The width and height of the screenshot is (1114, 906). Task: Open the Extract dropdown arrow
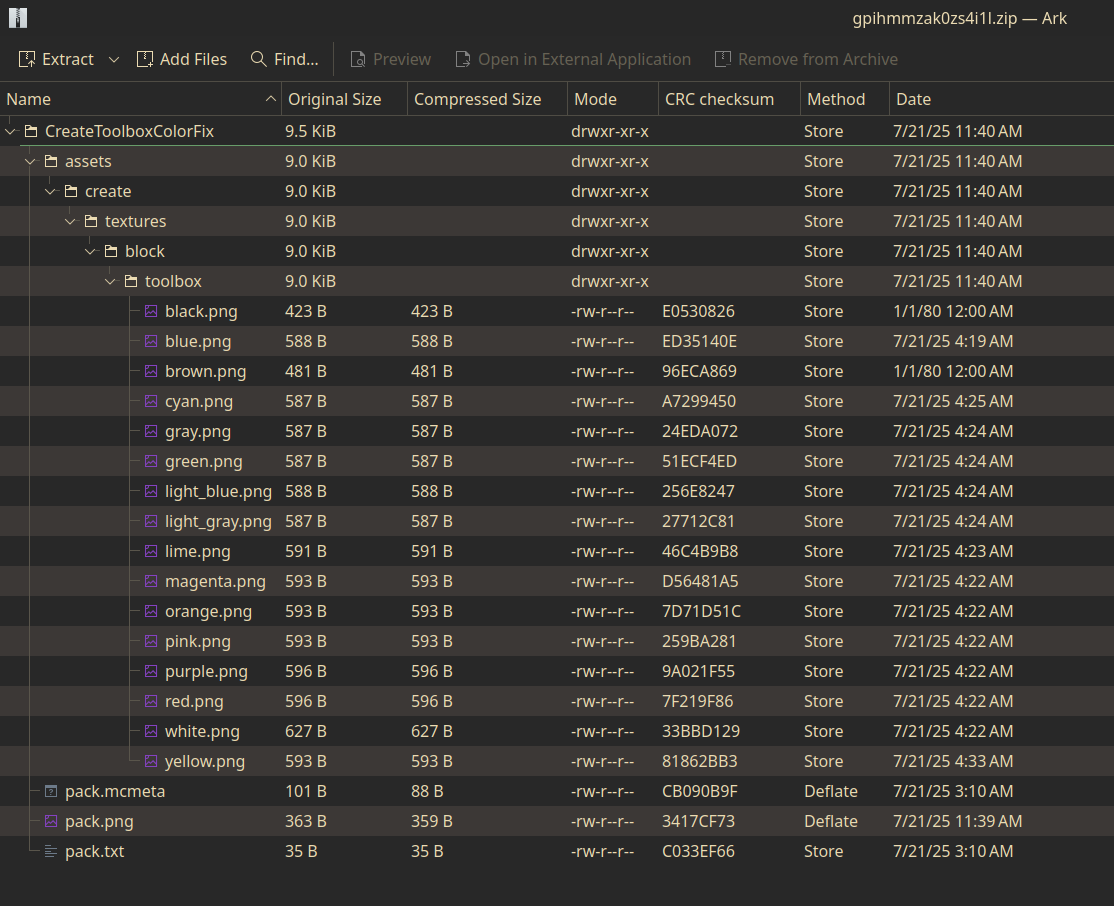pos(114,60)
